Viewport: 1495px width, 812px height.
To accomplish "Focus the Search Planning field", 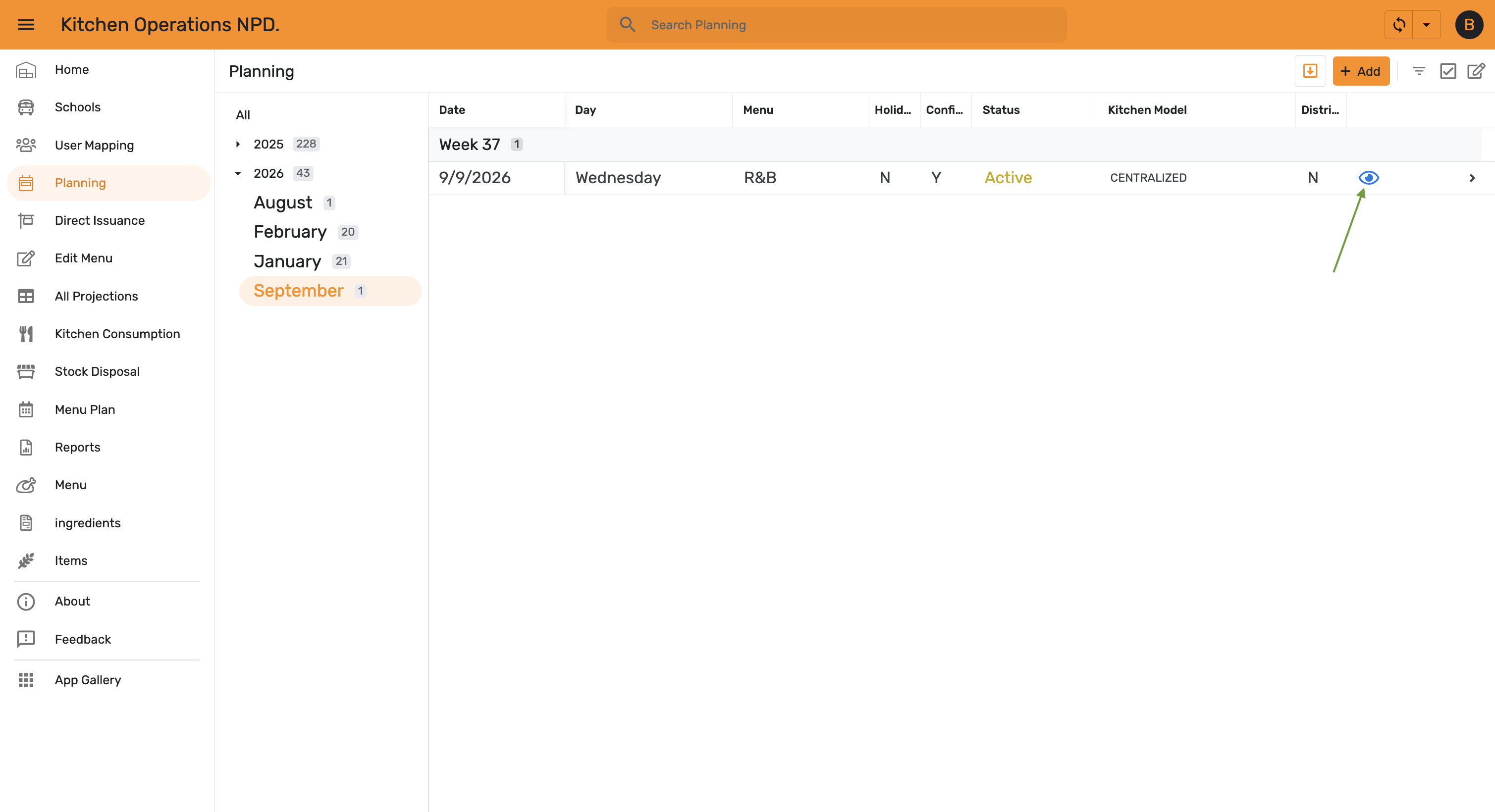I will pos(836,24).
